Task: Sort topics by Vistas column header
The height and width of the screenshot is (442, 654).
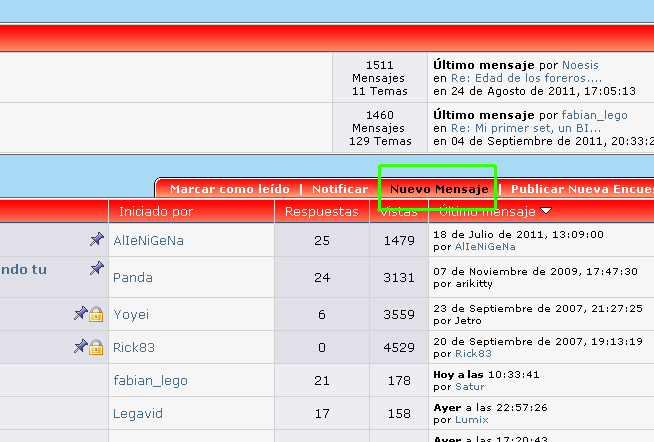Action: [399, 211]
